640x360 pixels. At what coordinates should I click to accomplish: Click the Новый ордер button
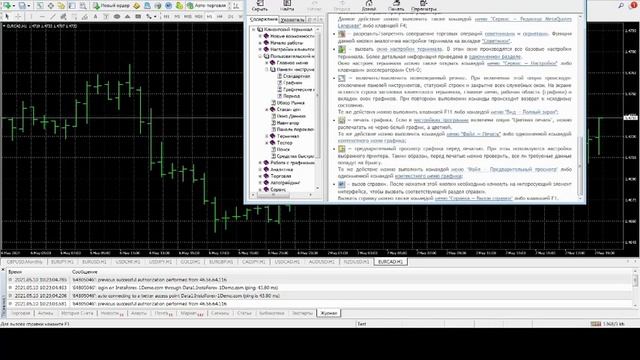tap(111, 6)
